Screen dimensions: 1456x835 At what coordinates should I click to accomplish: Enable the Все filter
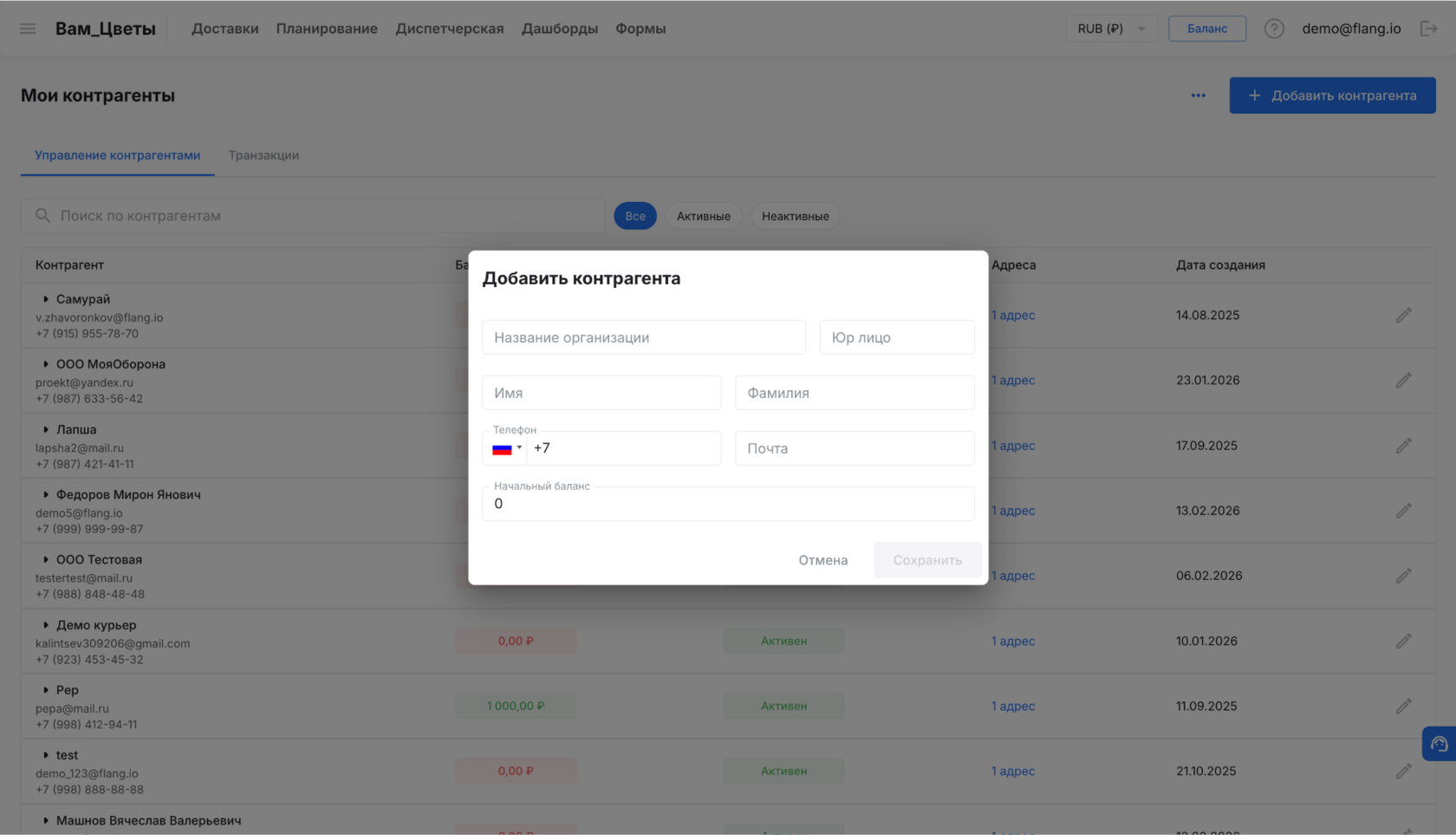pyautogui.click(x=635, y=215)
